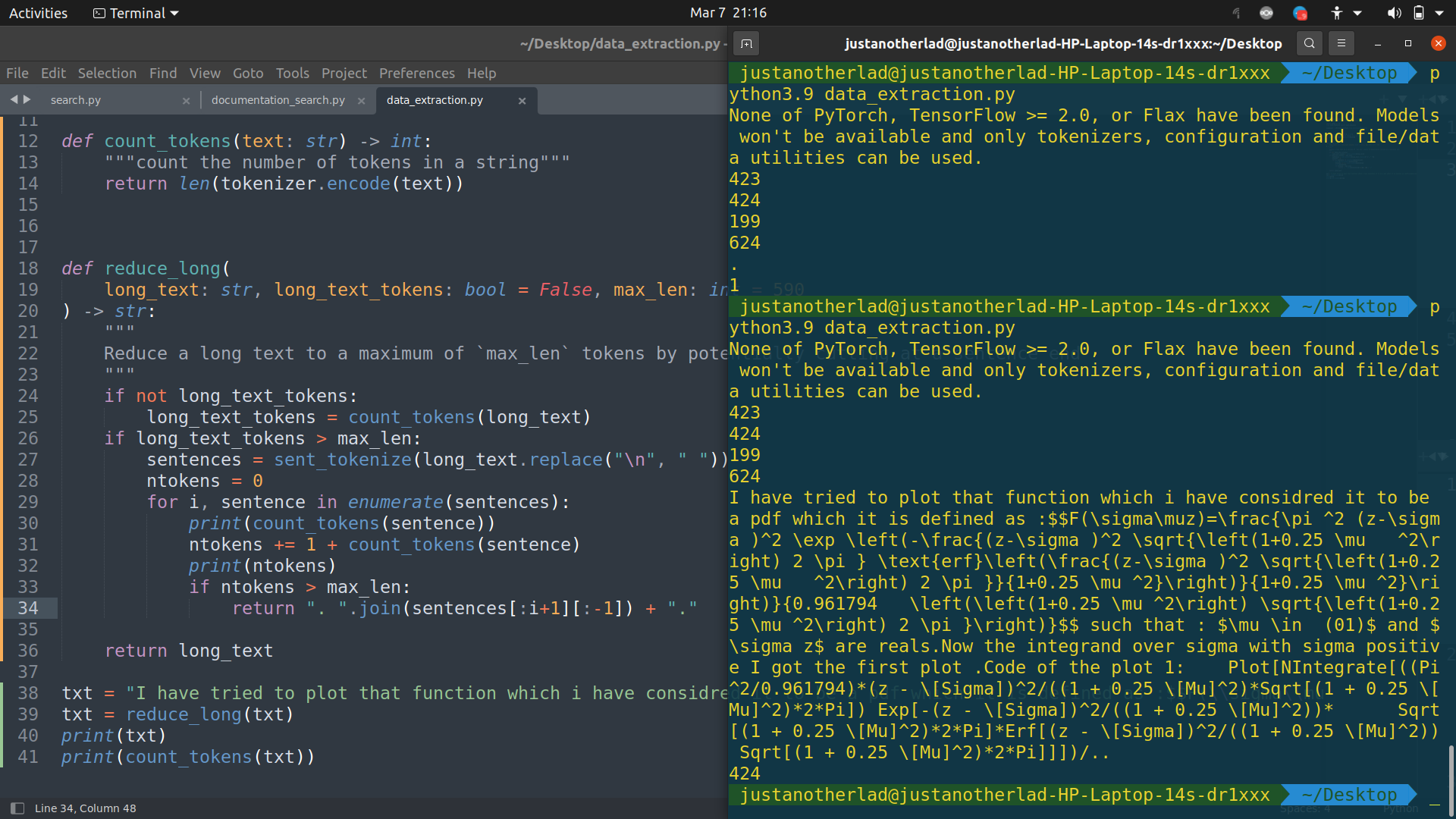
Task: Click the accessibility figure icon in the top bar
Action: tap(1336, 12)
